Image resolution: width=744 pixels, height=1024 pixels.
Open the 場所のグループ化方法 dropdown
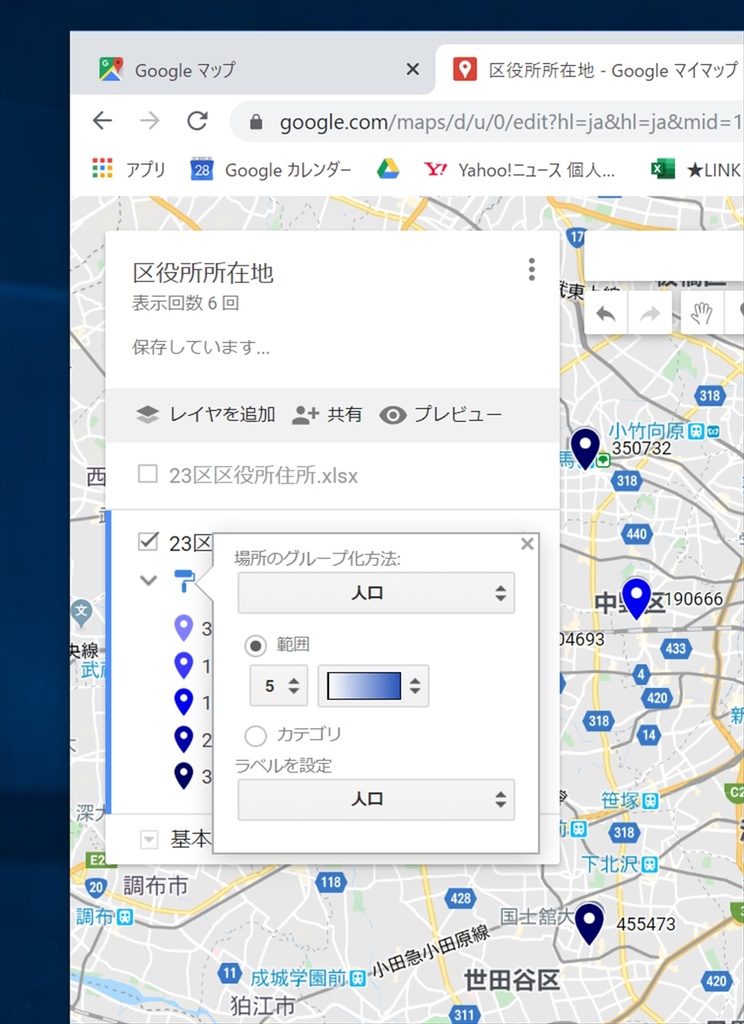[376, 593]
